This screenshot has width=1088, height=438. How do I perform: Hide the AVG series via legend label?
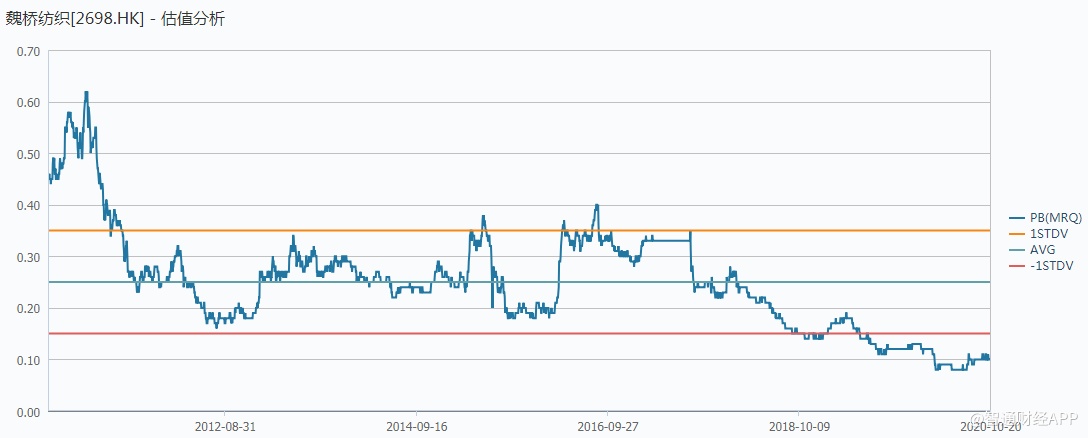tap(1041, 247)
